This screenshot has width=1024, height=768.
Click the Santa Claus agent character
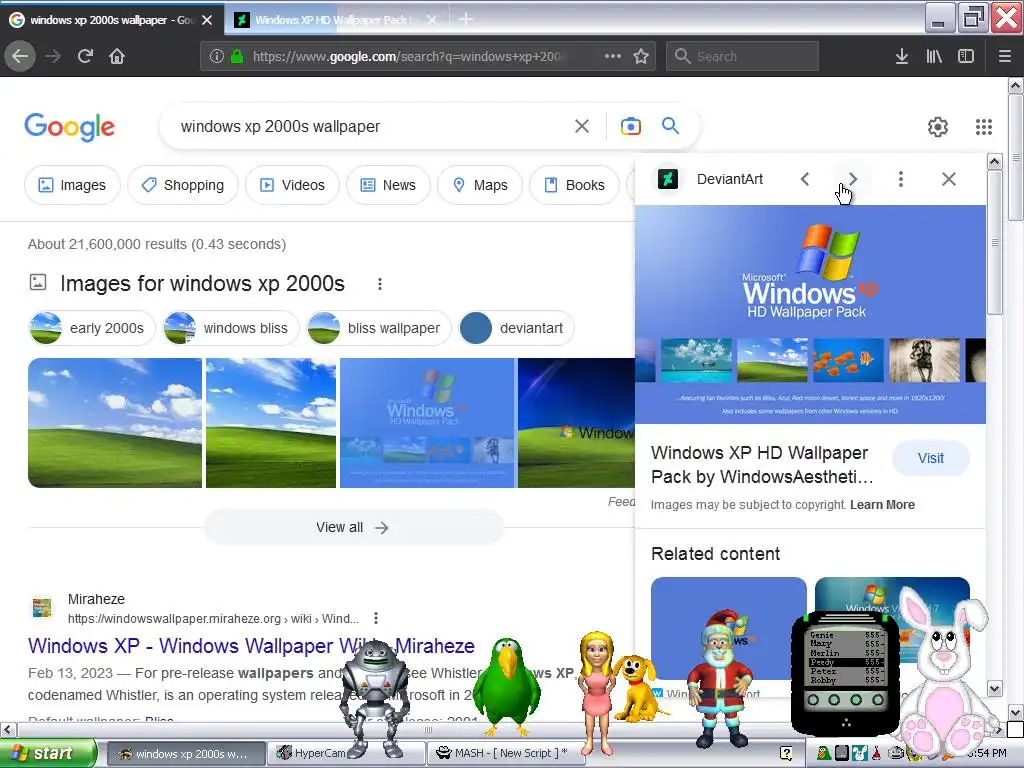720,679
